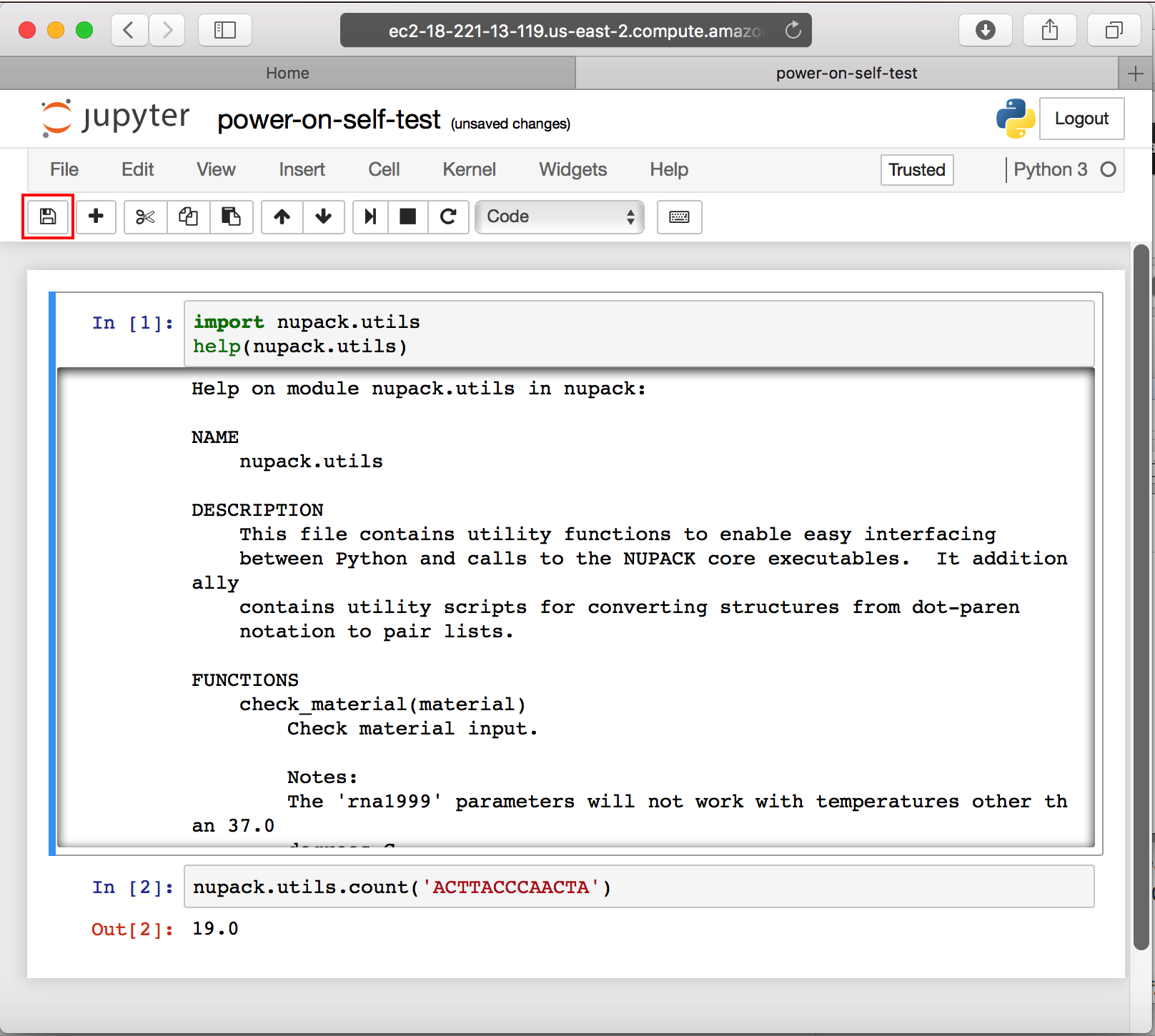The width and height of the screenshot is (1155, 1036).
Task: Insert a cell below with plus icon
Action: [x=96, y=216]
